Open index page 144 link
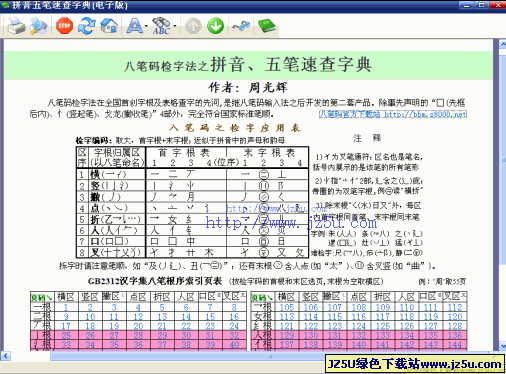The image size is (506, 374). pyautogui.click(x=455, y=345)
